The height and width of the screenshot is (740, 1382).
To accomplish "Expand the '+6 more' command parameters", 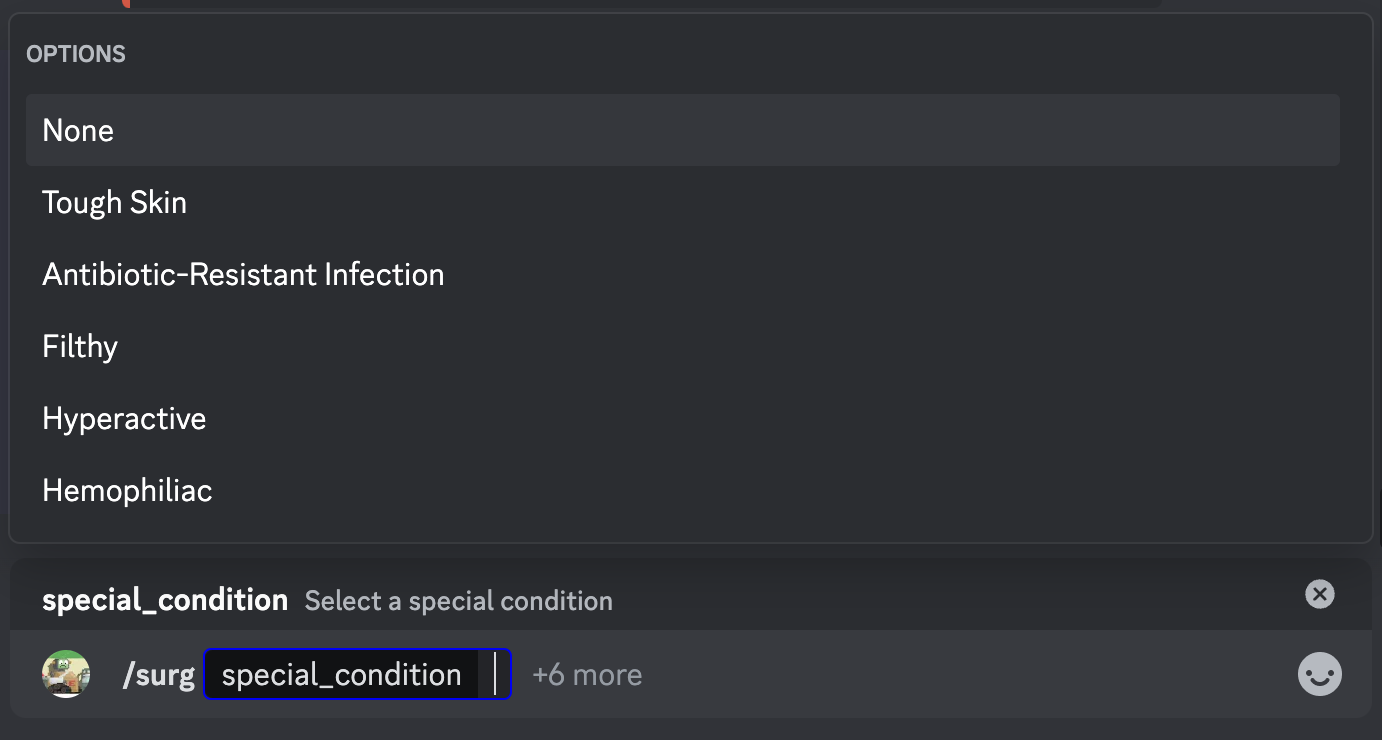I will coord(587,675).
